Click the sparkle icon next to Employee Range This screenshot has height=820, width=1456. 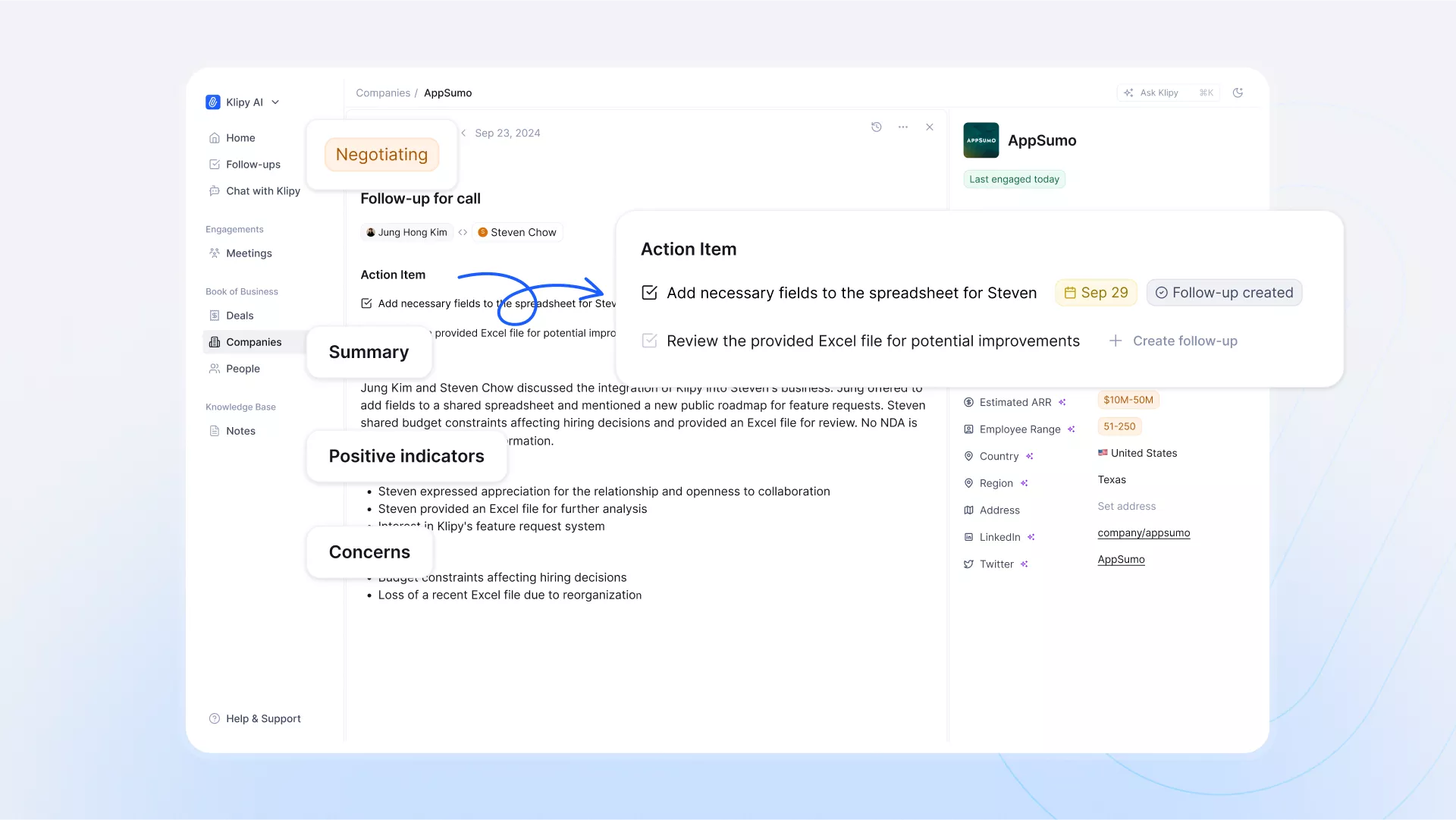pyautogui.click(x=1072, y=429)
